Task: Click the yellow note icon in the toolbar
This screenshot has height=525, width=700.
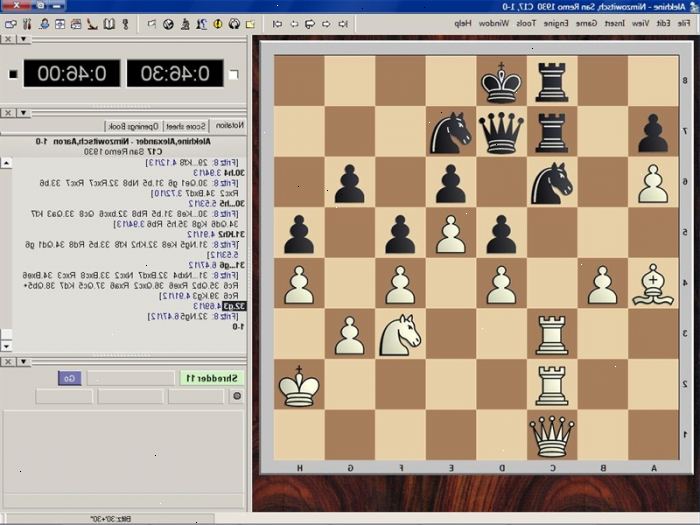Action: (x=250, y=24)
